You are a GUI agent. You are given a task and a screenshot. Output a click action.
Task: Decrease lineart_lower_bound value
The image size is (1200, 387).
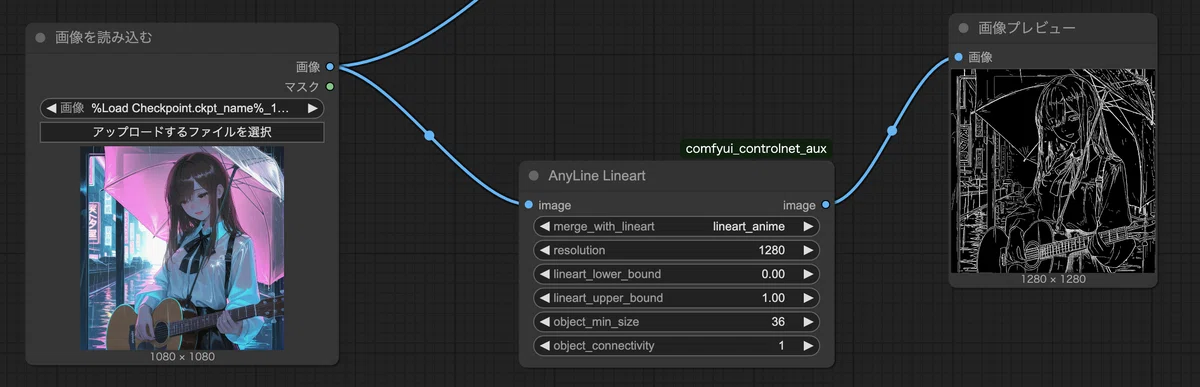point(545,274)
